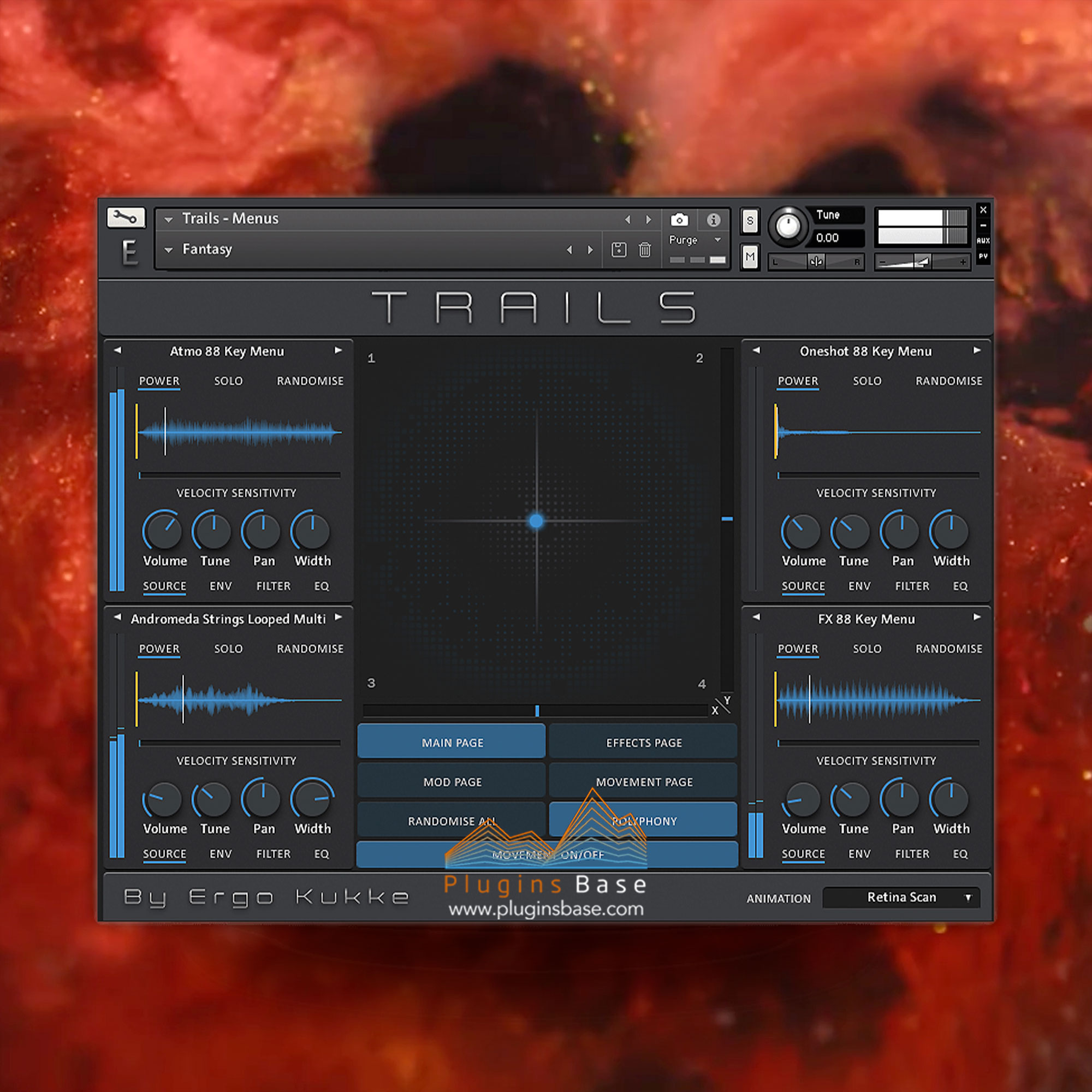Toggle POWER for Atmo 88 Key Menu layer
The height and width of the screenshot is (1092, 1092).
[x=159, y=381]
